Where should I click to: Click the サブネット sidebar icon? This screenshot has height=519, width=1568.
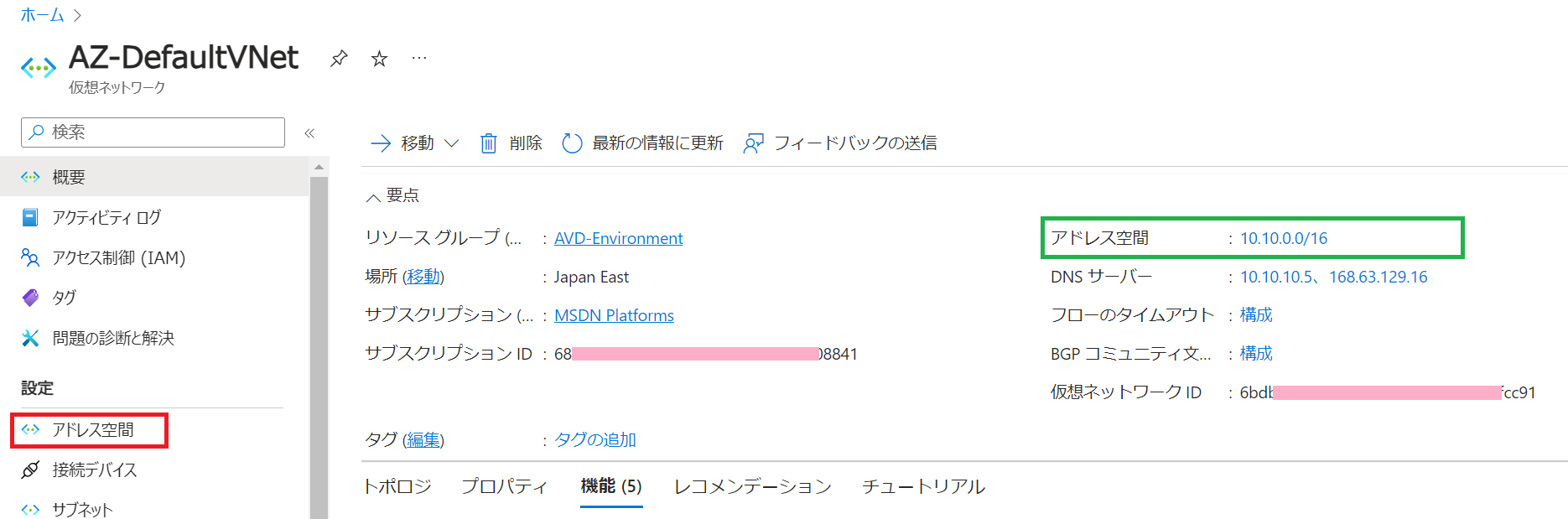click(x=30, y=509)
